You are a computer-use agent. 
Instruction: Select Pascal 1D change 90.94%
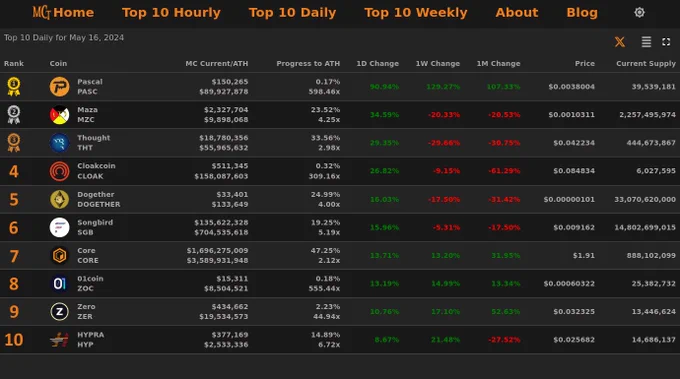(x=384, y=87)
